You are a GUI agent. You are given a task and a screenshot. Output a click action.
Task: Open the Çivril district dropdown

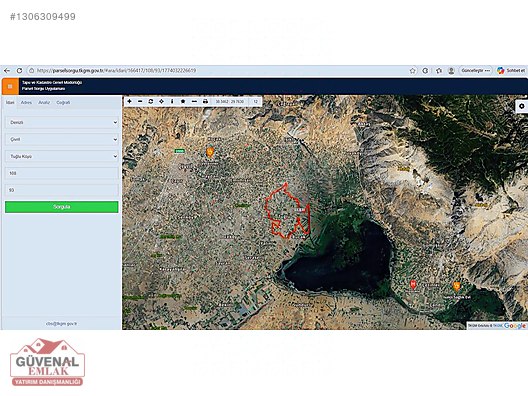(62, 139)
